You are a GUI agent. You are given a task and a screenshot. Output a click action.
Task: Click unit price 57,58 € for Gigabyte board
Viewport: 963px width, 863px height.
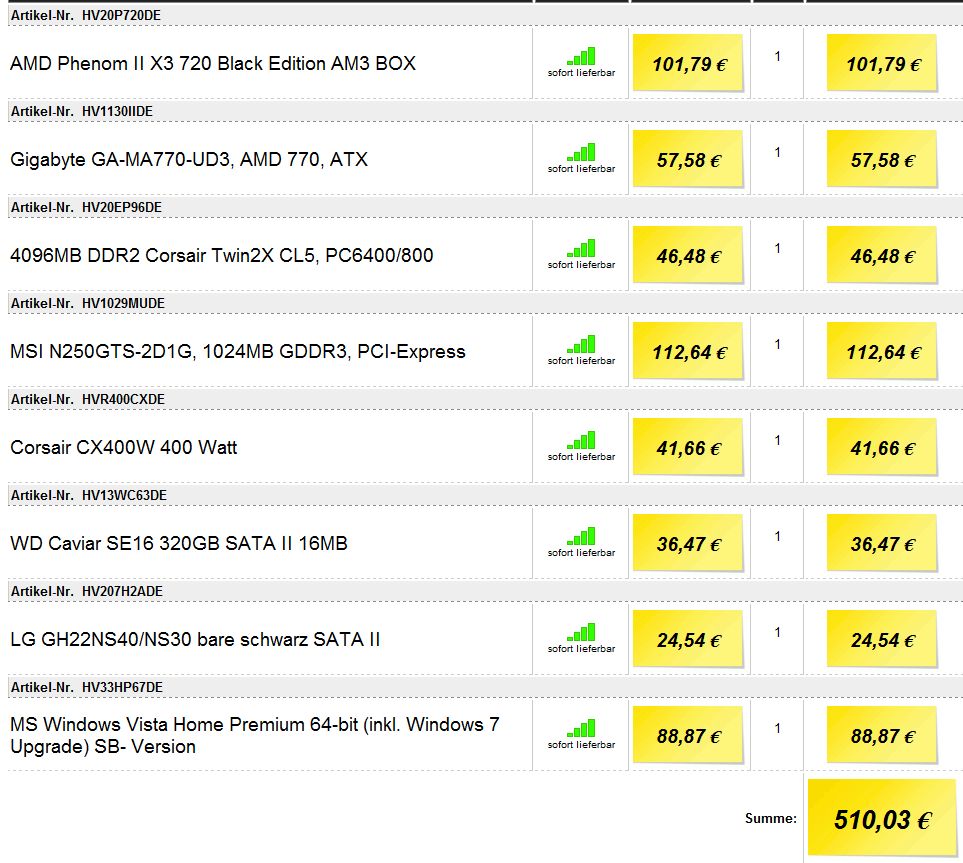pyautogui.click(x=688, y=159)
